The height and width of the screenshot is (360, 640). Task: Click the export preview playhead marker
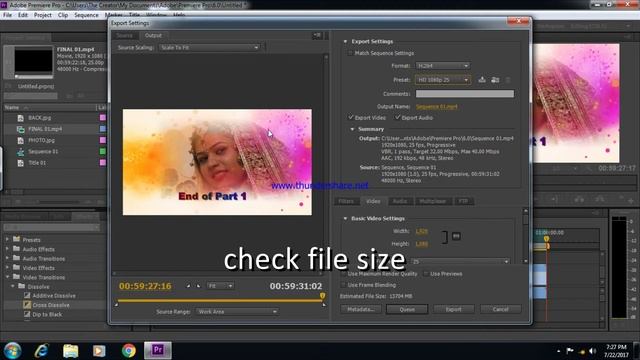(322, 296)
